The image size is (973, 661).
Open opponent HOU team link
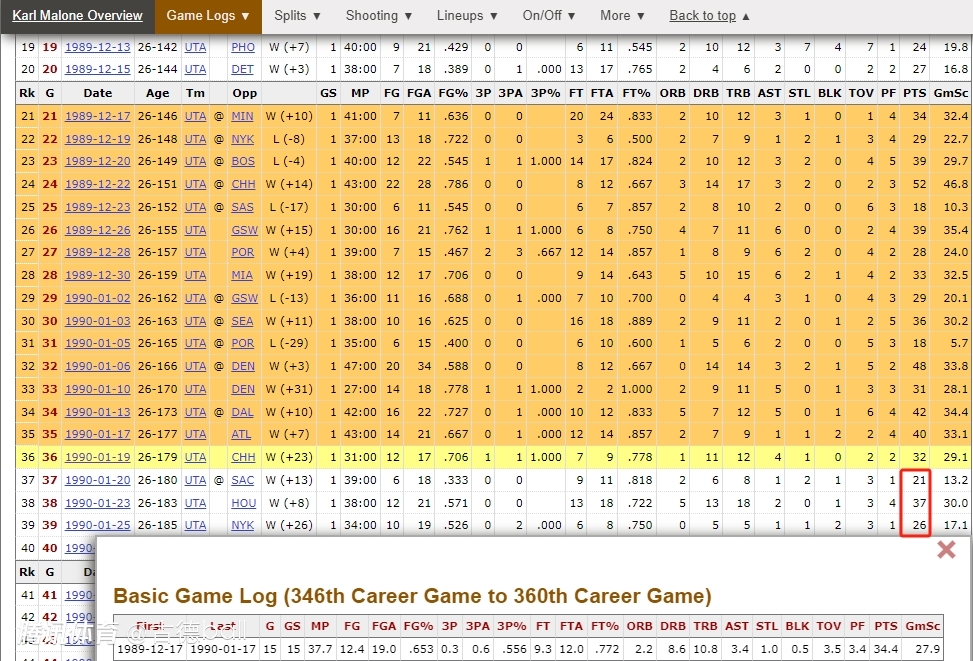click(x=243, y=503)
